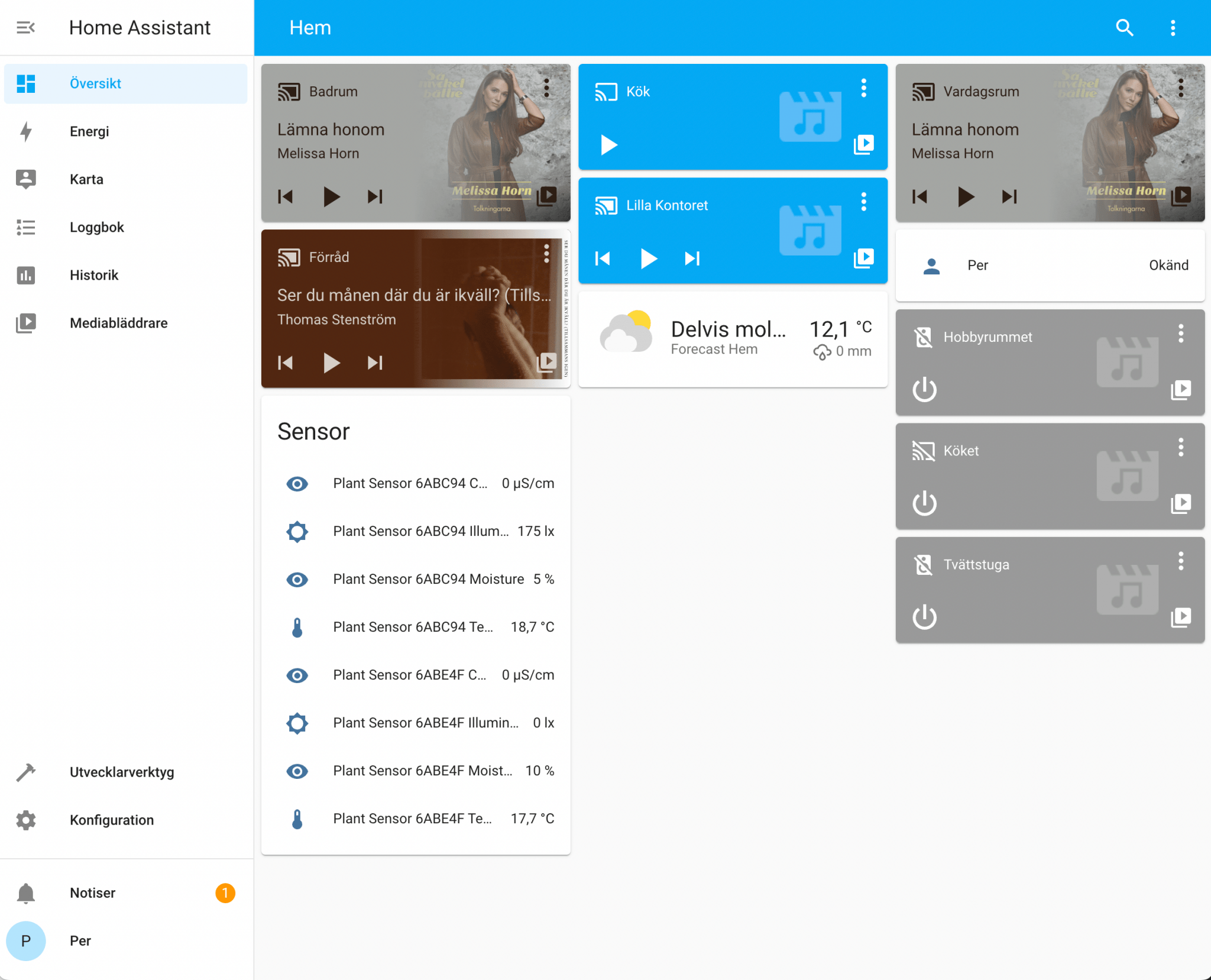1211x980 pixels.
Task: Toggle power on the Köket player
Action: tap(924, 503)
